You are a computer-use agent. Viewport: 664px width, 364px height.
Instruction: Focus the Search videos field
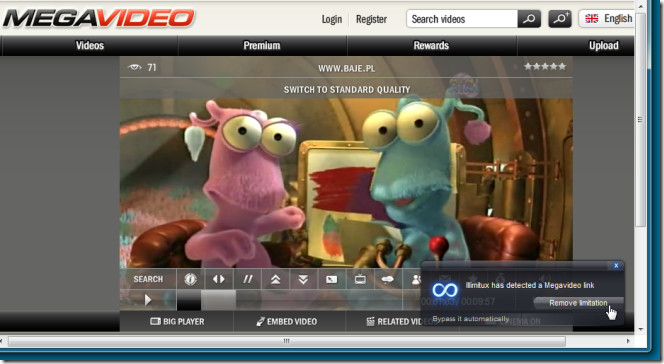coord(462,19)
